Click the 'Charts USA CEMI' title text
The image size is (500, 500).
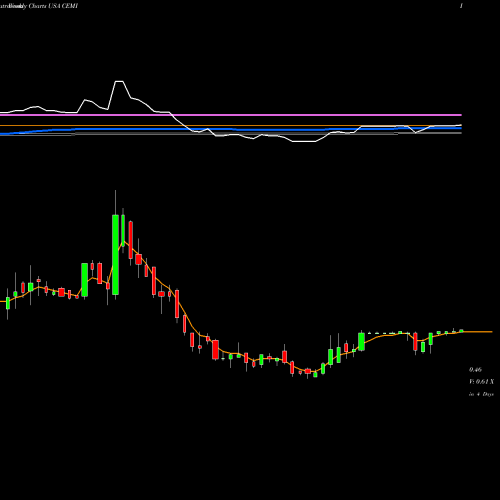click(x=53, y=6)
